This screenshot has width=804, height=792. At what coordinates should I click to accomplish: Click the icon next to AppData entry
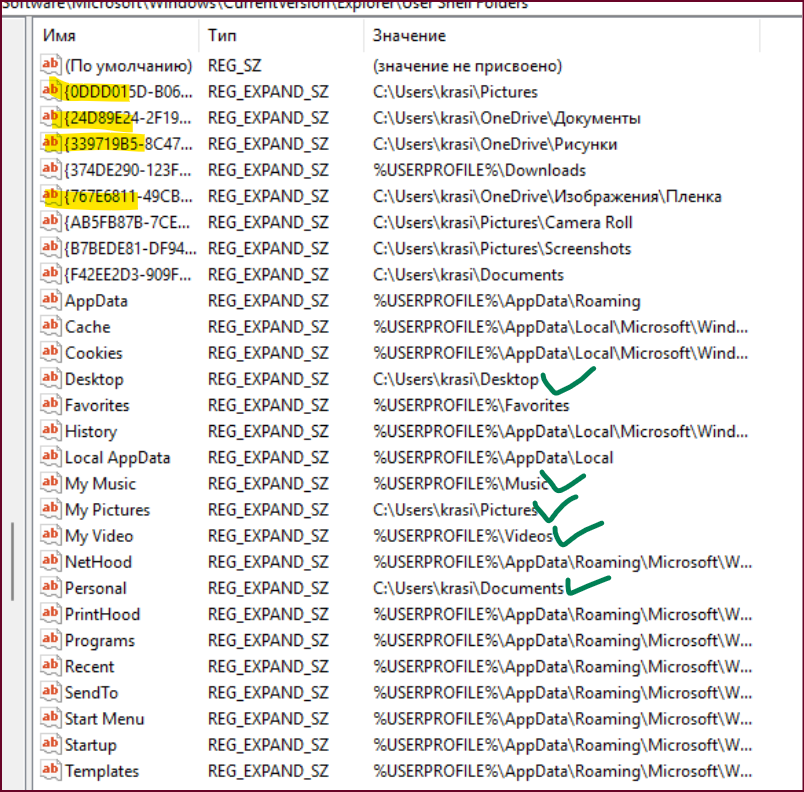point(50,300)
